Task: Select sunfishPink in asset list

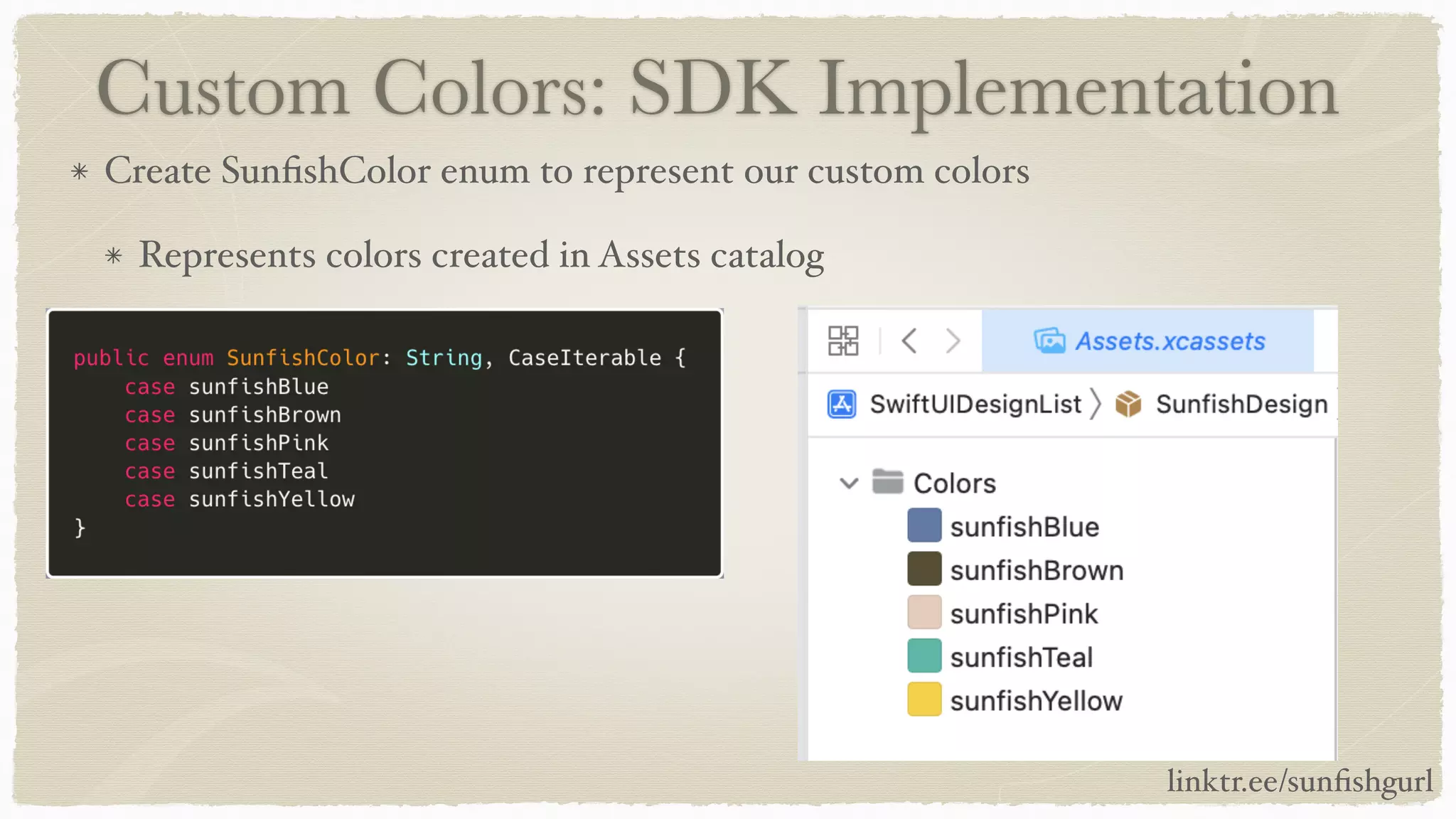Action: pyautogui.click(x=1024, y=614)
